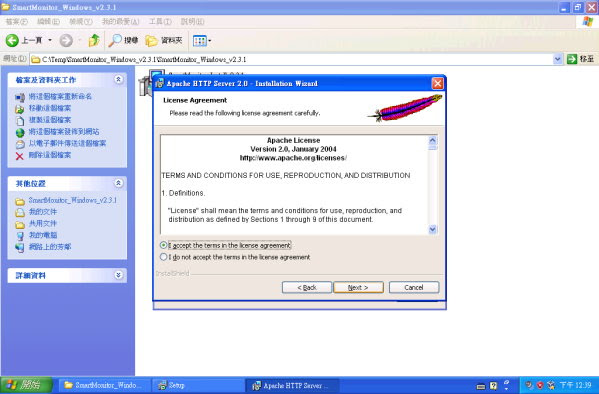This screenshot has width=599, height=394.
Task: Click the system tray clock
Action: point(576,385)
